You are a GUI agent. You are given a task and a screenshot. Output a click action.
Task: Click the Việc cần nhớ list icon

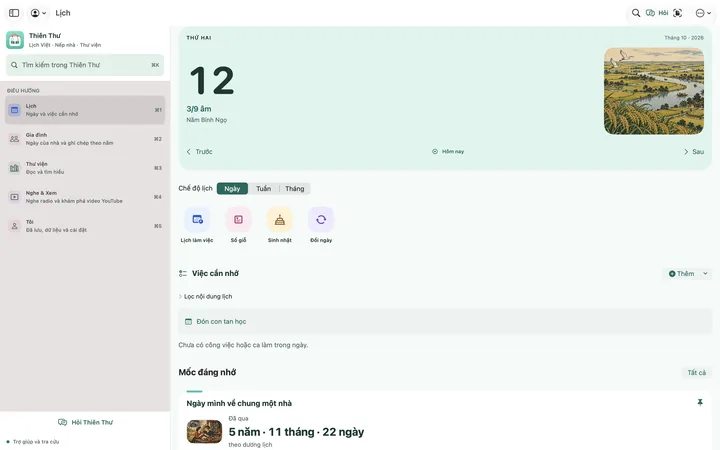pyautogui.click(x=183, y=274)
